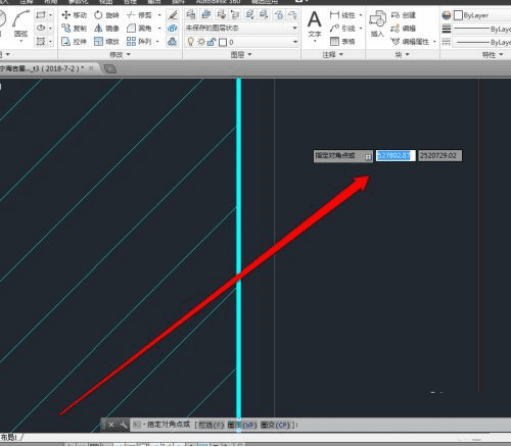Select the Move (移动) tool
Viewport: 511px width, 447px height.
click(x=74, y=15)
